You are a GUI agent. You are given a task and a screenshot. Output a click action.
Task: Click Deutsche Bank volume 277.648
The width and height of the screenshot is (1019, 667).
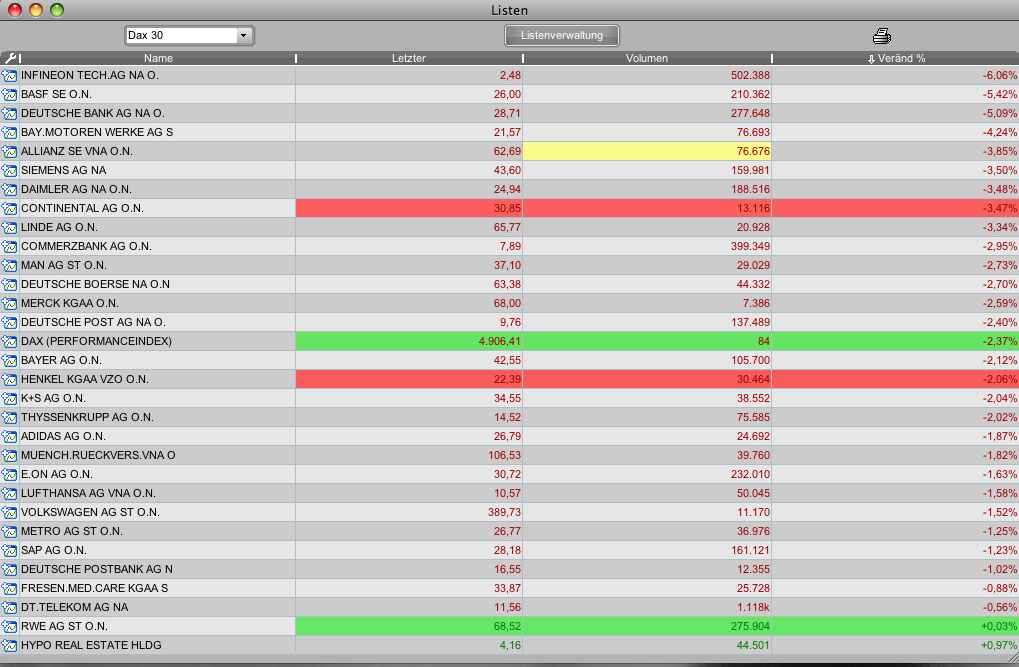[750, 114]
